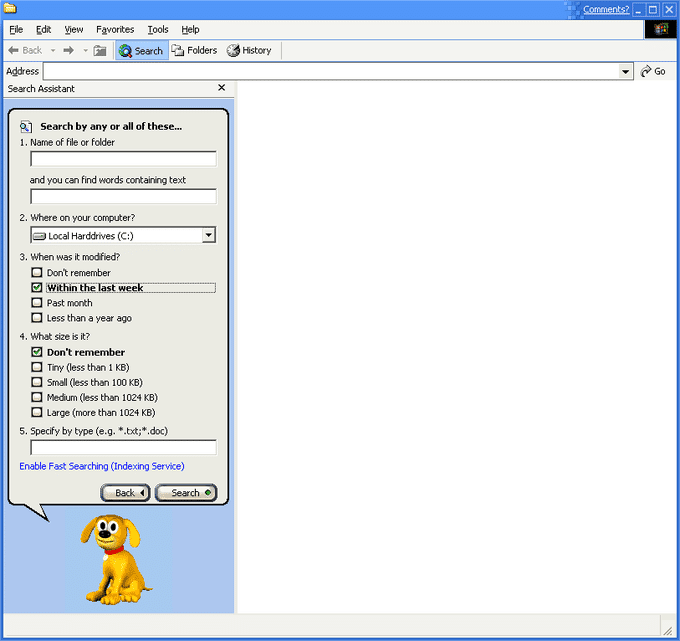Toggle the Search toolbar button

click(141, 50)
